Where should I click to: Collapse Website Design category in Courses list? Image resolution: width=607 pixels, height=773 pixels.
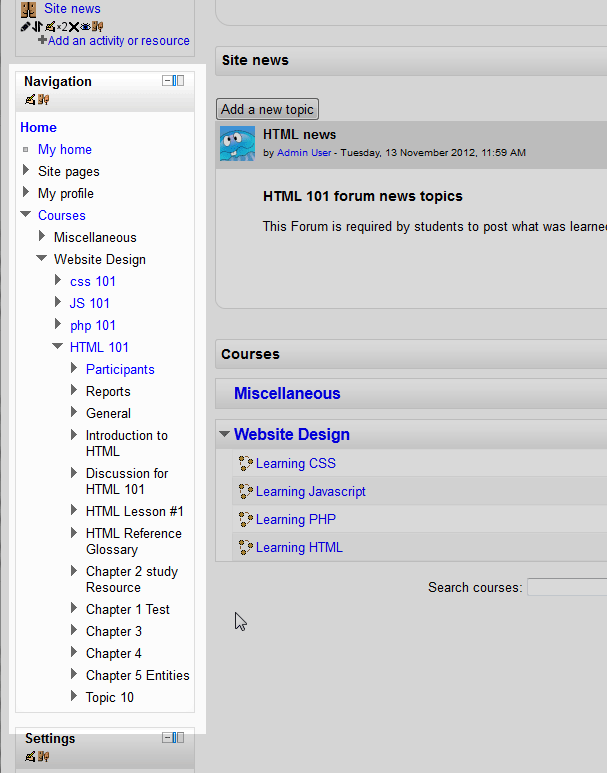(224, 434)
